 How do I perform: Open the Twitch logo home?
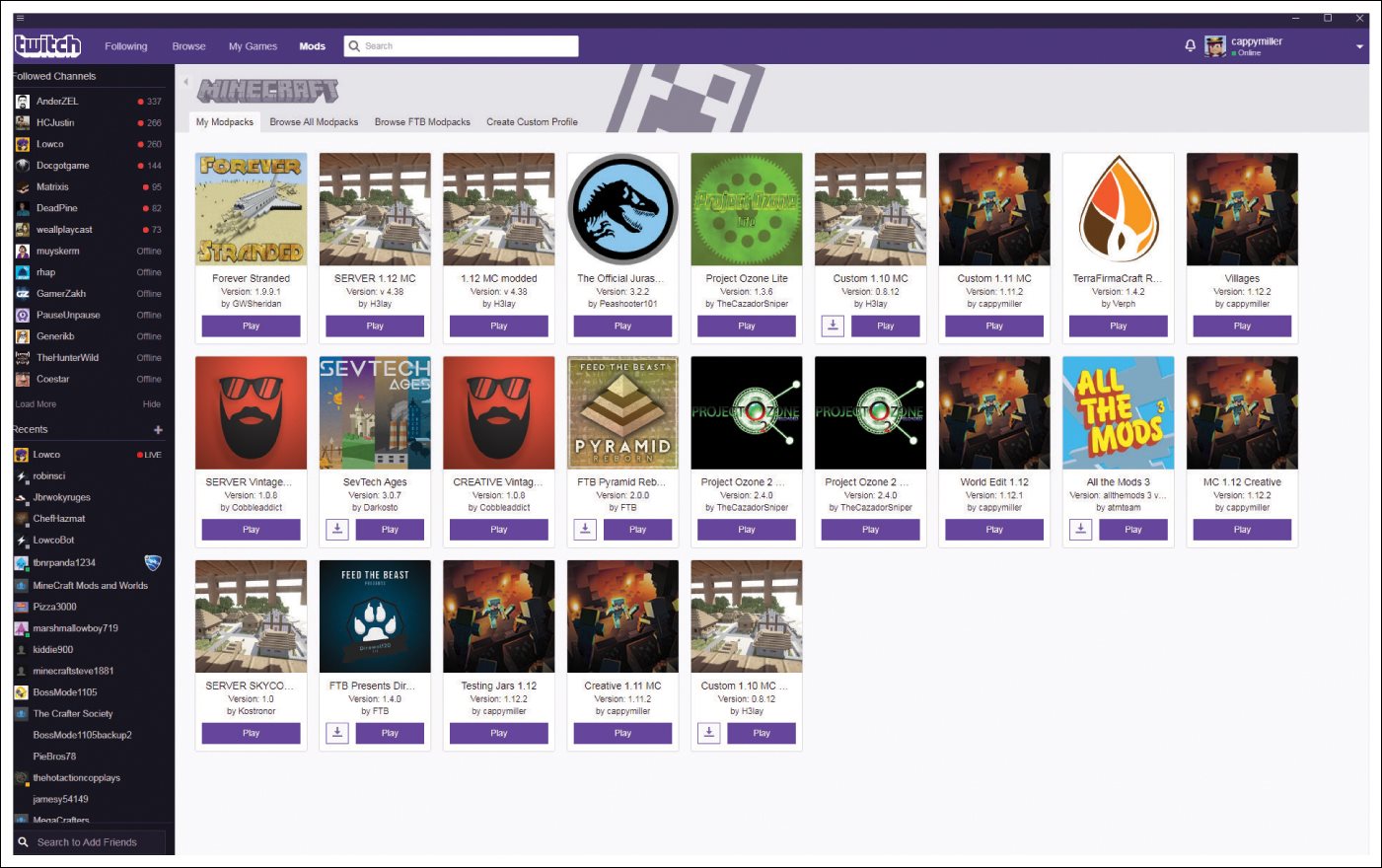(47, 45)
